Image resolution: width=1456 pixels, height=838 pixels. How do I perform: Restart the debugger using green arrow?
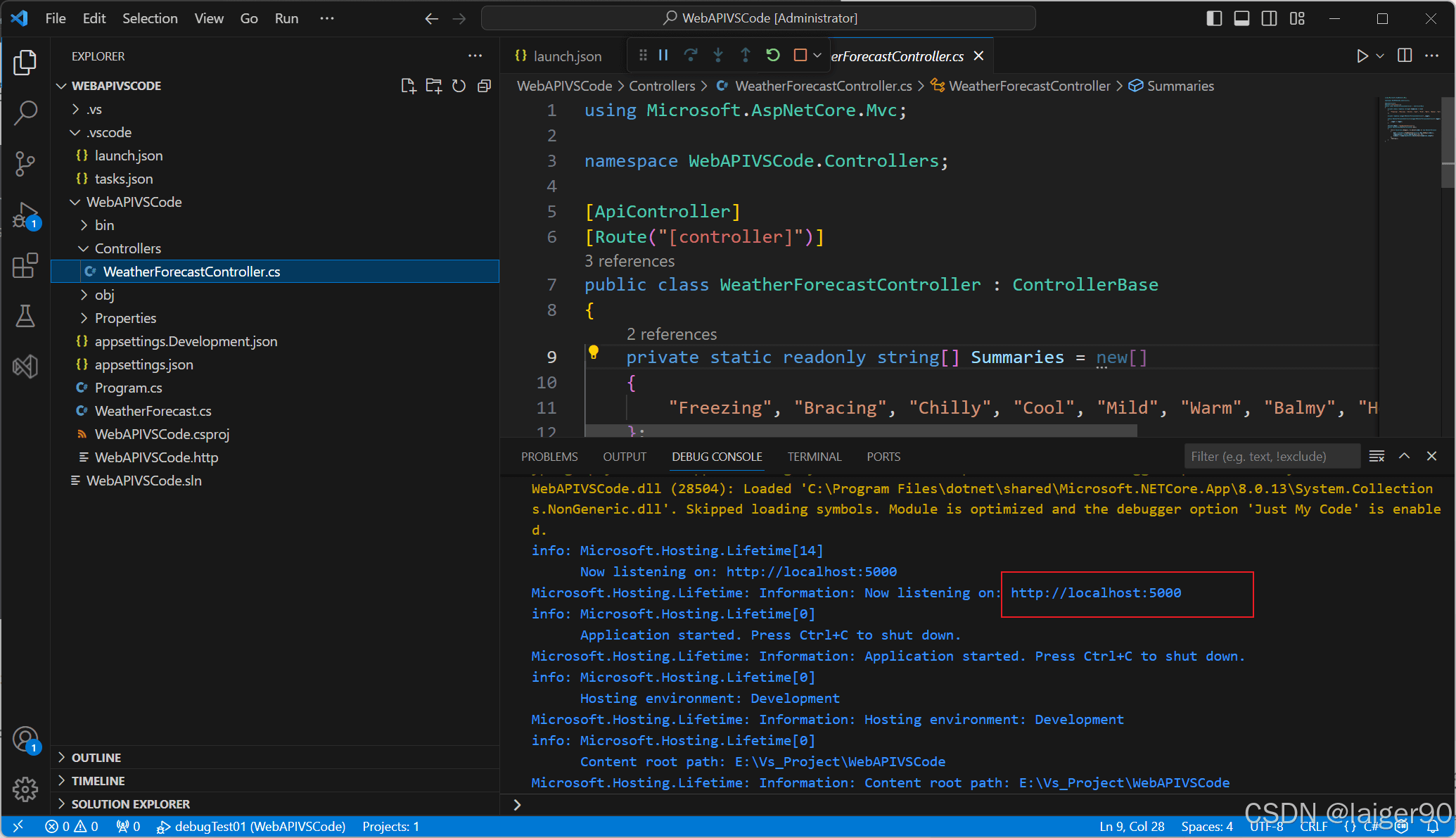[x=773, y=56]
